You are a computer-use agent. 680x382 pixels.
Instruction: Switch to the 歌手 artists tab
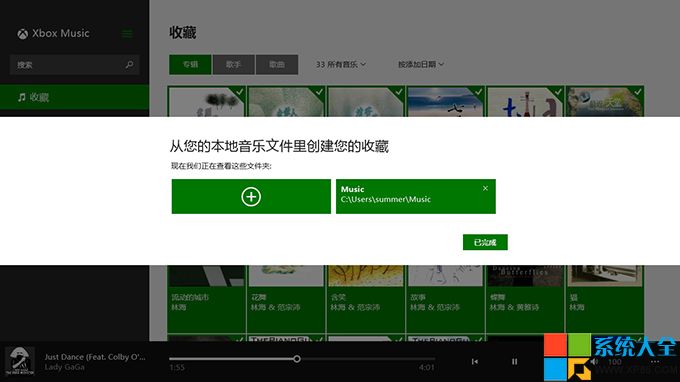click(233, 65)
